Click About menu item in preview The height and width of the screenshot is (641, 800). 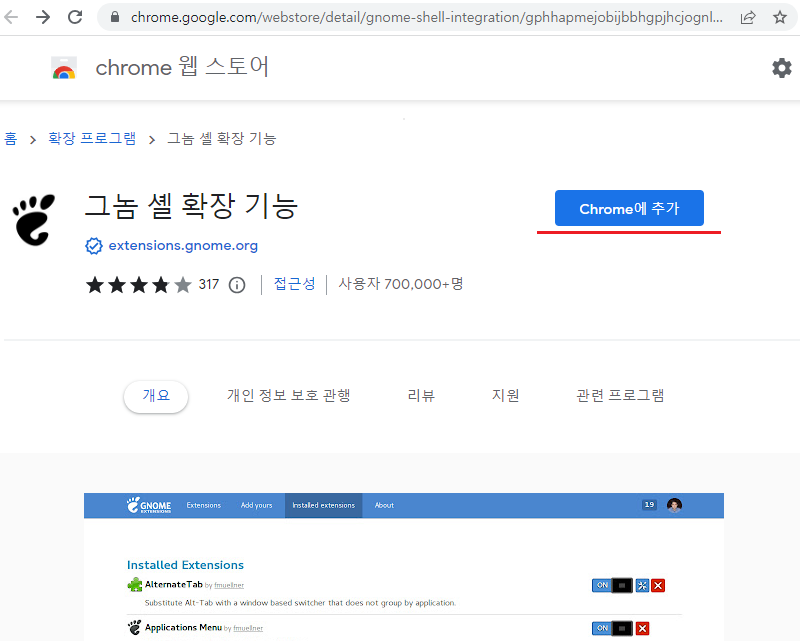[x=384, y=505]
